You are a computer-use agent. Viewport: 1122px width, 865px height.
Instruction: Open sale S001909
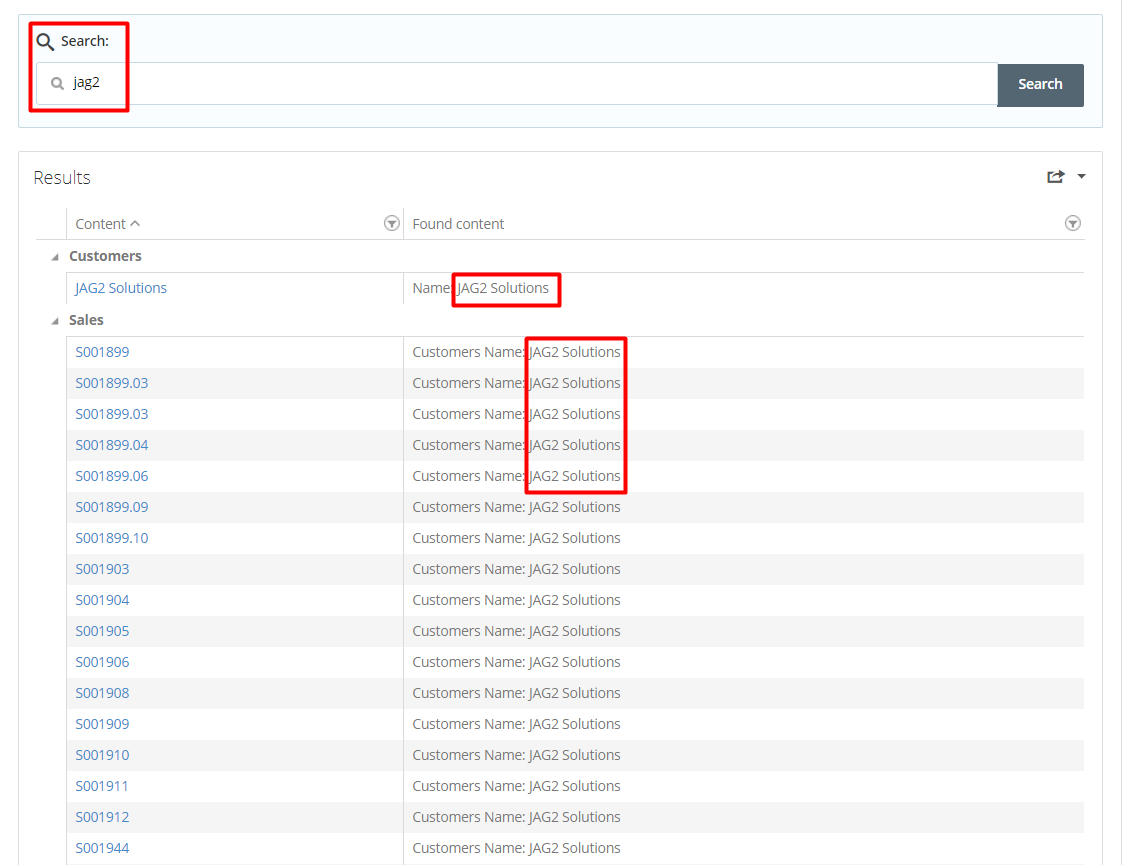(x=102, y=724)
